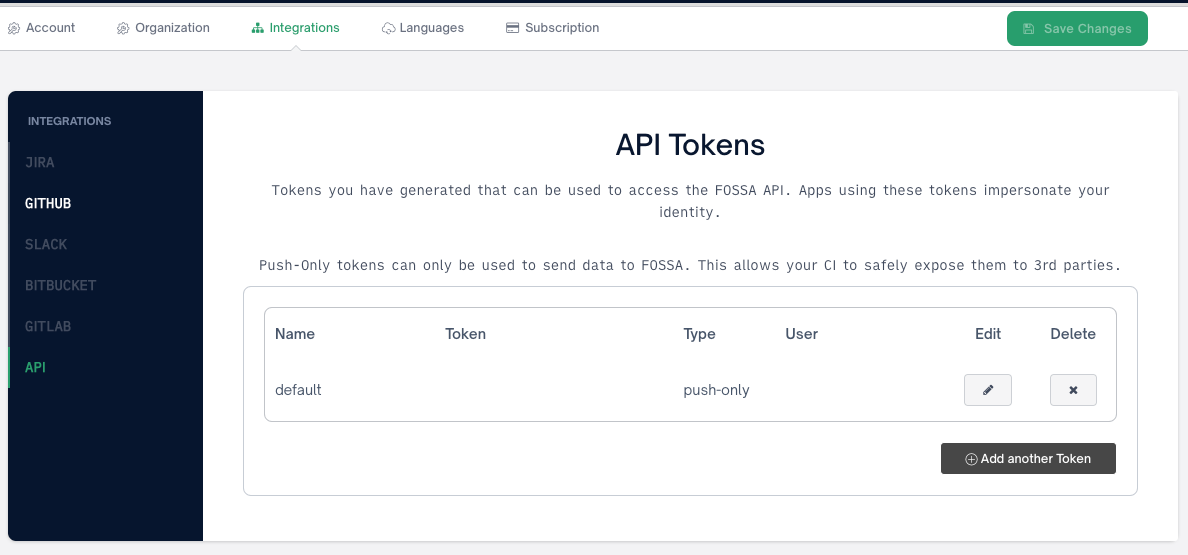1188x555 pixels.
Task: Click the plus circle icon in Add another Token
Action: click(971, 459)
